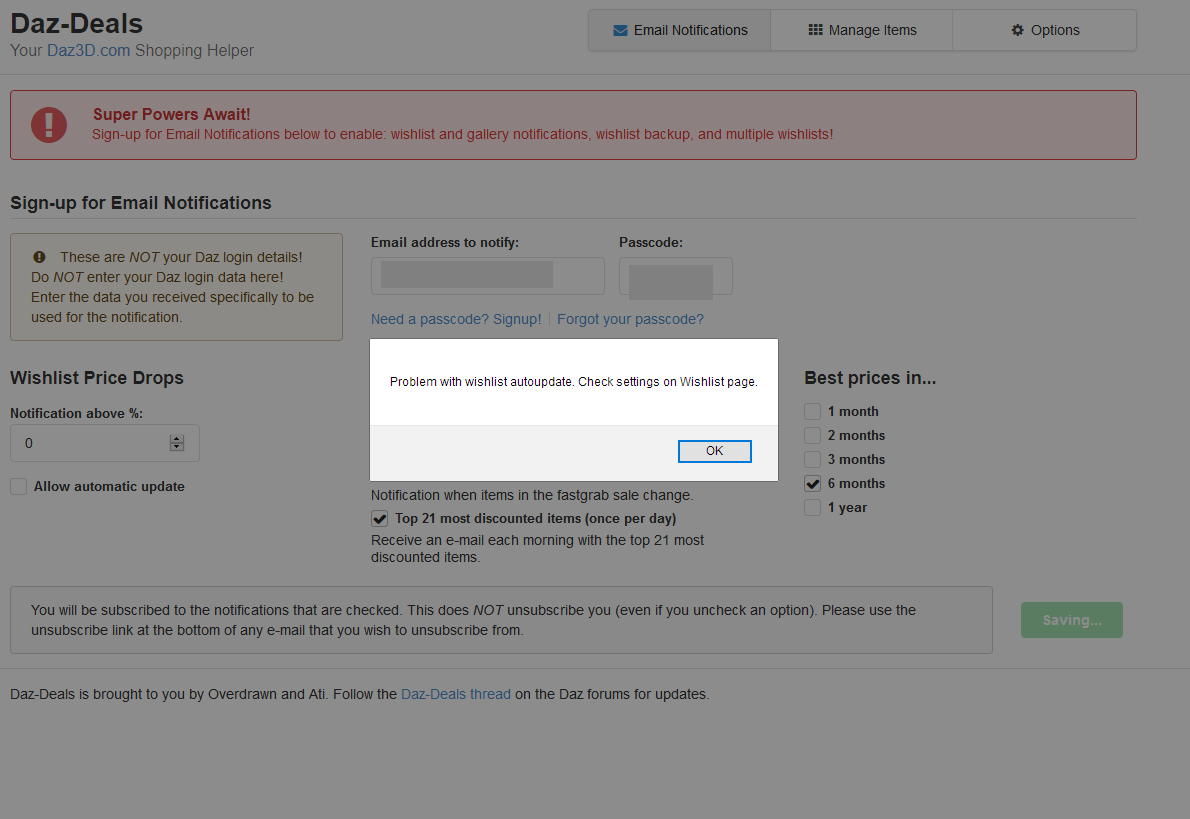Viewport: 1190px width, 819px height.
Task: Follow the Daz3D.com link in header
Action: [x=89, y=51]
